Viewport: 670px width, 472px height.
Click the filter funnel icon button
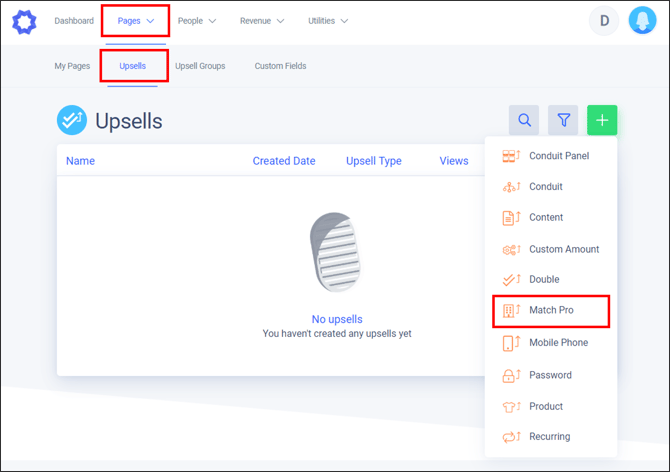(x=564, y=121)
